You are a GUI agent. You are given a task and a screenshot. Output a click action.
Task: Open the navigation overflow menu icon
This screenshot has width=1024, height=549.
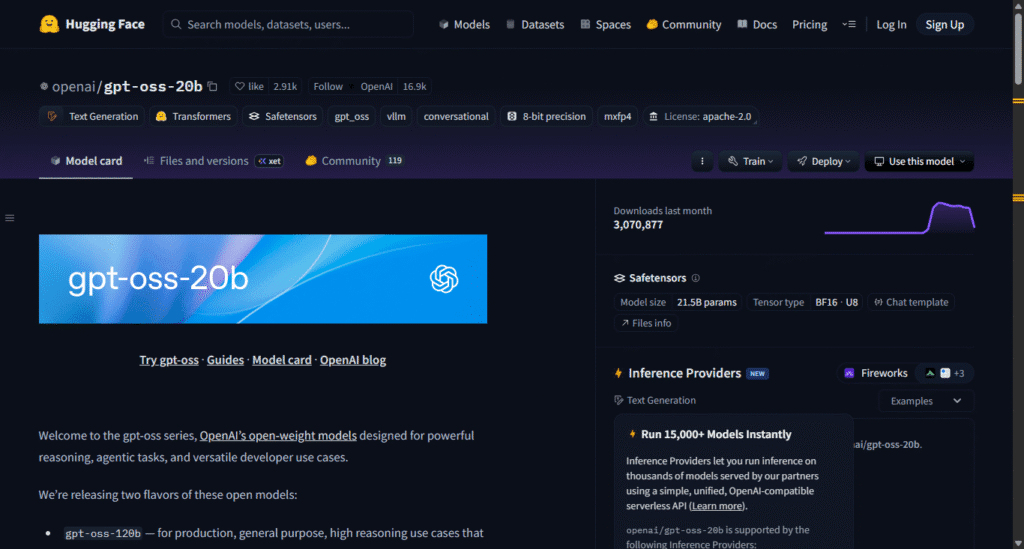(848, 24)
